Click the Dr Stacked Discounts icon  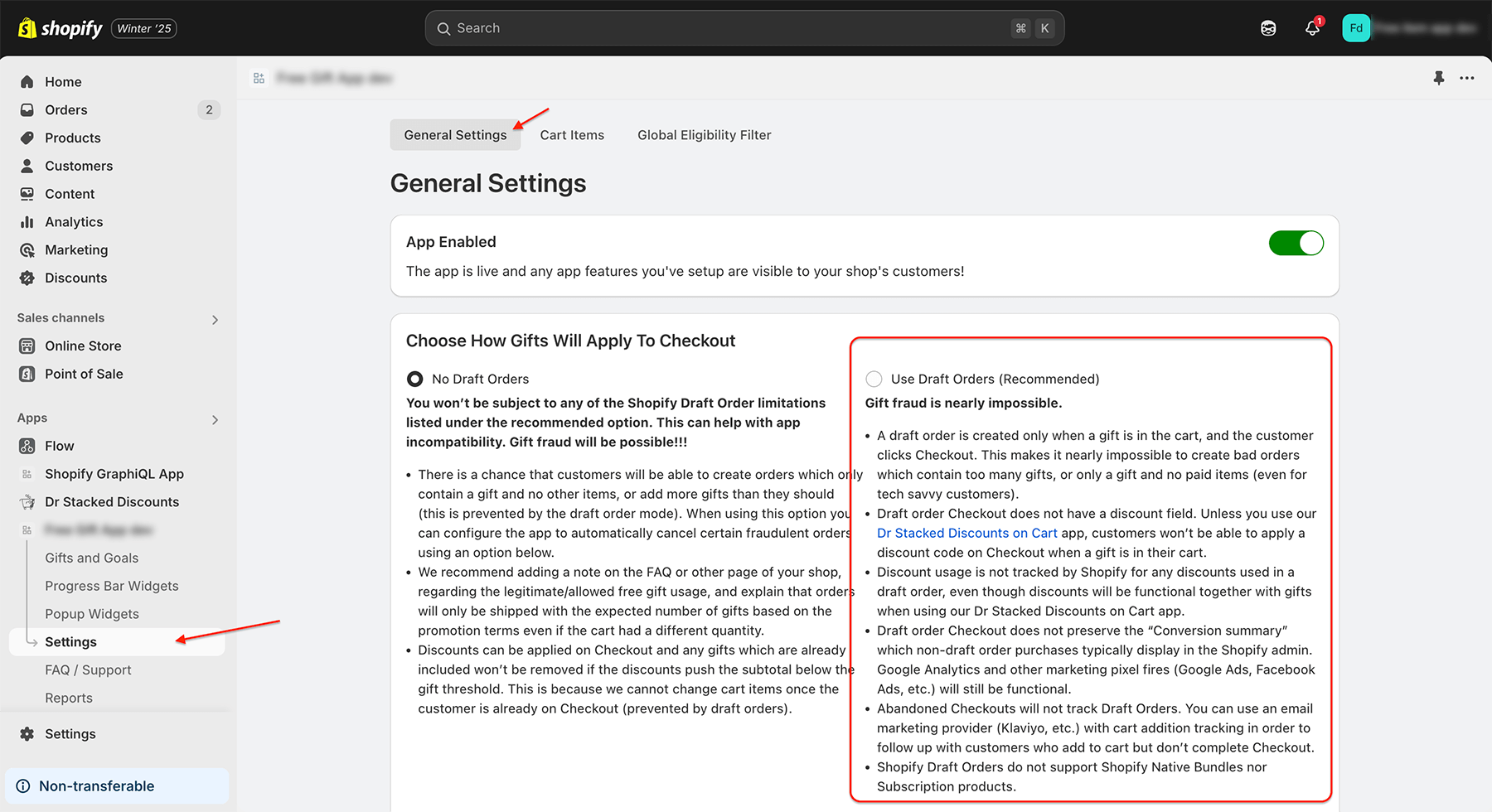pos(27,502)
